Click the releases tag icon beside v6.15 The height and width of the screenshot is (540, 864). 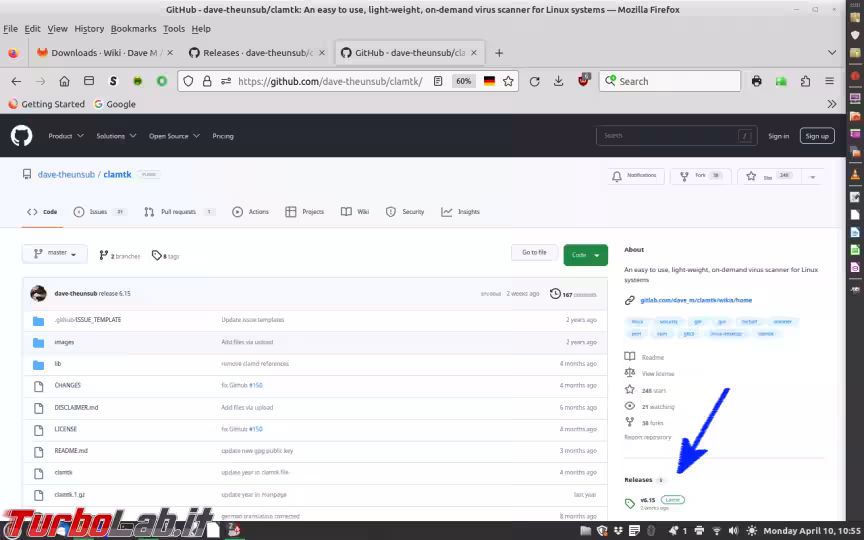click(x=630, y=503)
